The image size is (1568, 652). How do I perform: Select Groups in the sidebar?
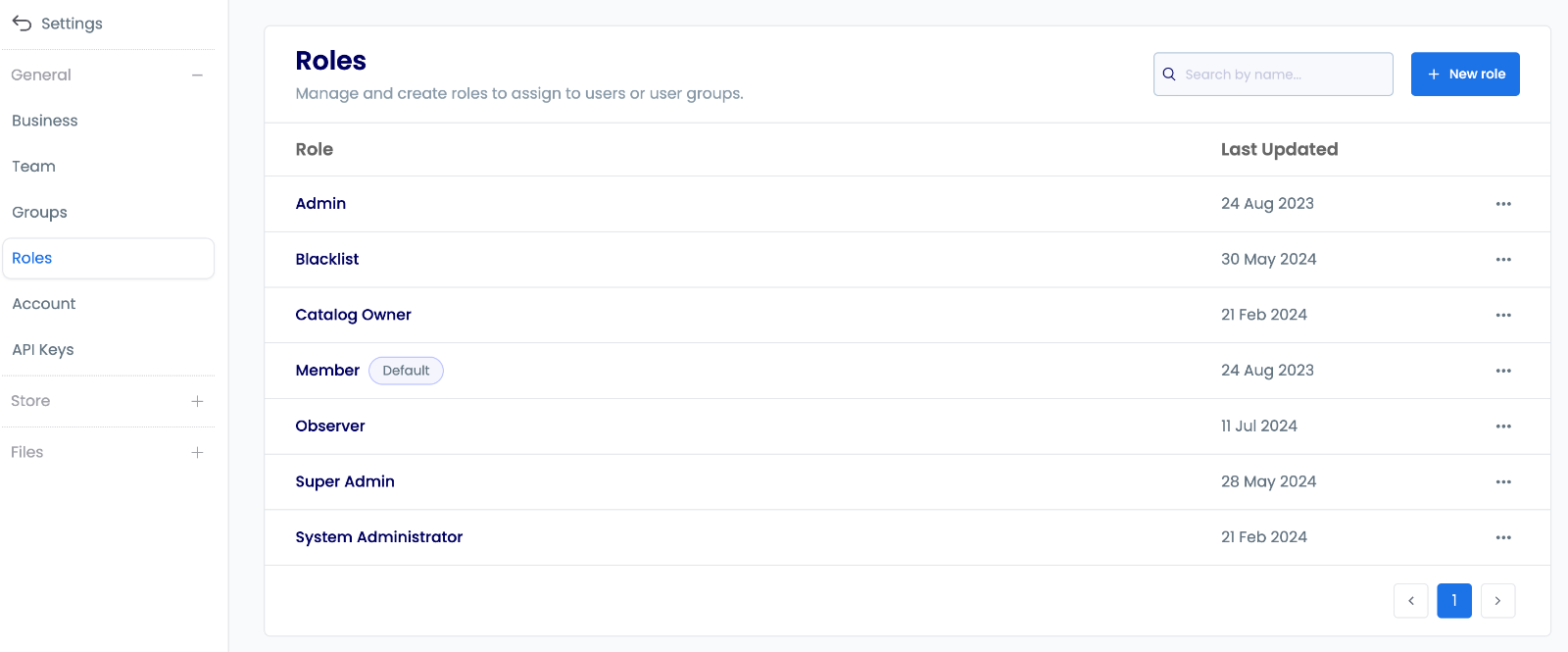pyautogui.click(x=40, y=213)
